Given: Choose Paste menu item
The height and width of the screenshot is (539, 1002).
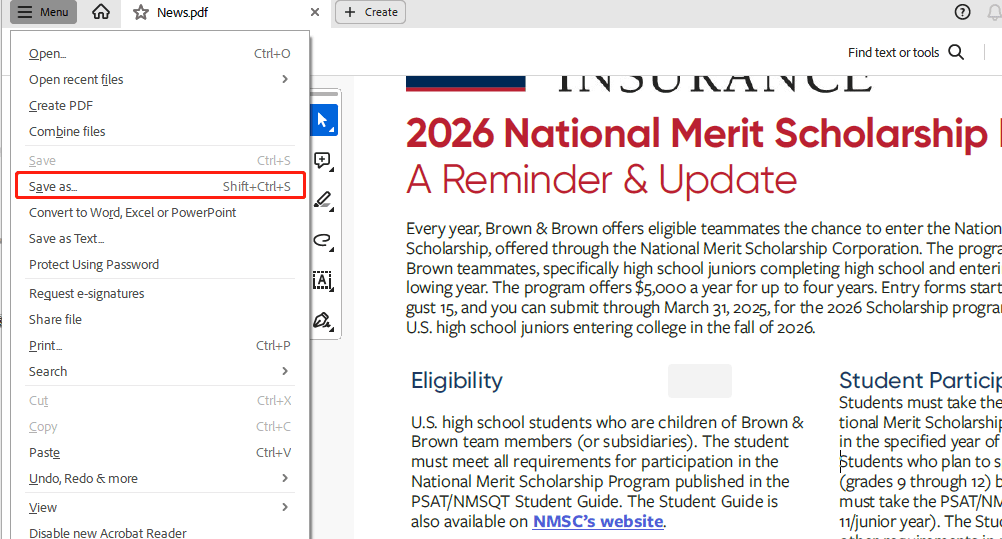Looking at the screenshot, I should 159,453.
